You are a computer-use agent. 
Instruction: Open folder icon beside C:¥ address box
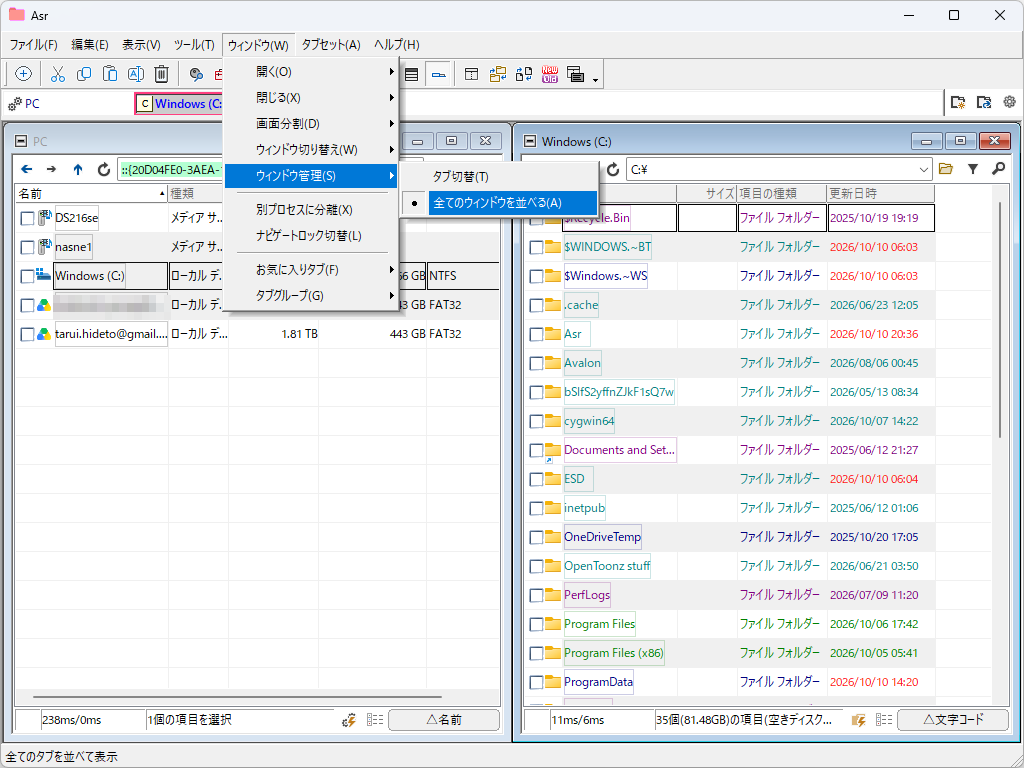point(946,169)
